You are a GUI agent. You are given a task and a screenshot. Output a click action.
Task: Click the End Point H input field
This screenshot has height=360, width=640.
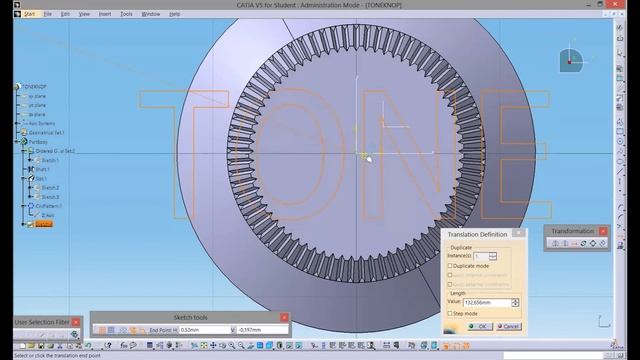(x=204, y=330)
